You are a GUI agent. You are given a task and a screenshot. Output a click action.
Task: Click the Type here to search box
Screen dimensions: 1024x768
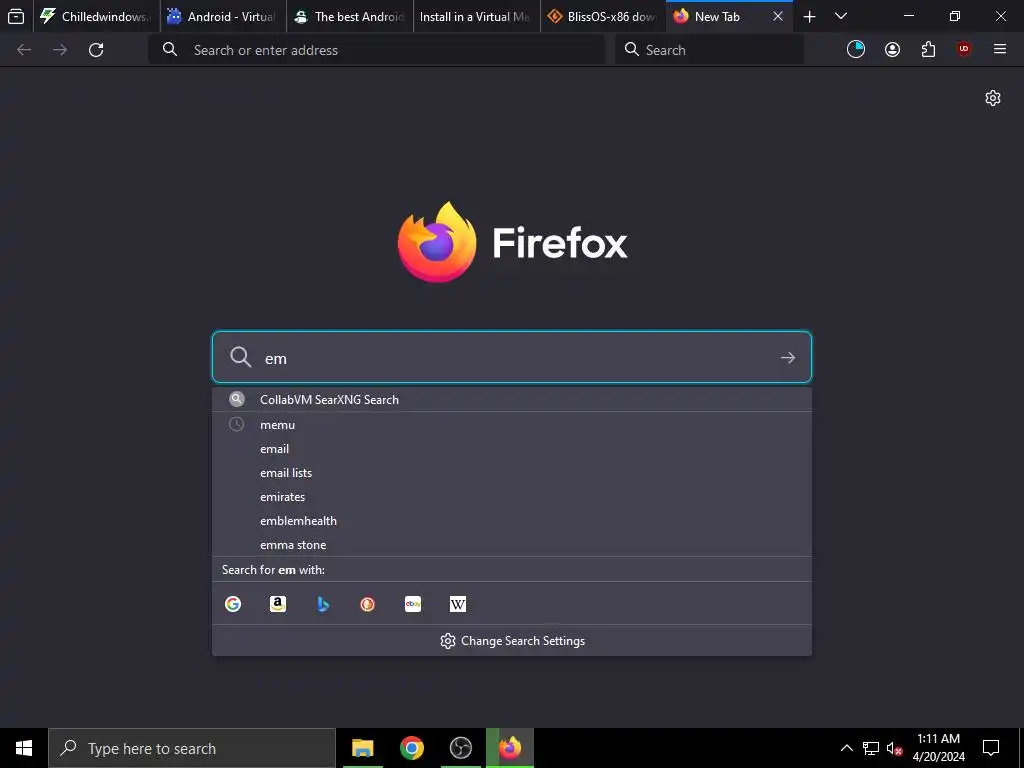[x=192, y=748]
